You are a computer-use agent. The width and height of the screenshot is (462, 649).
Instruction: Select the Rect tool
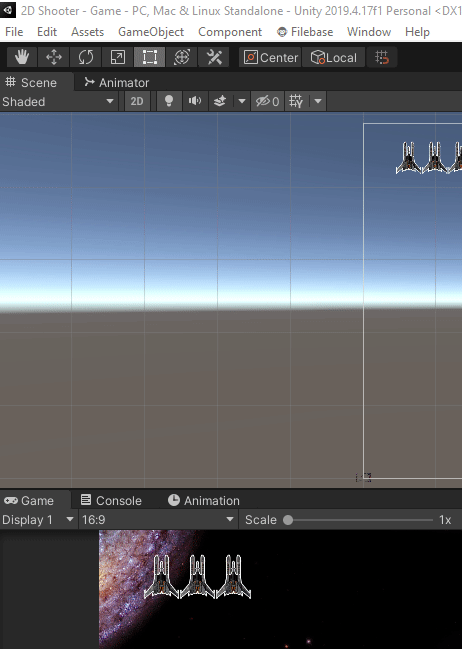(x=149, y=57)
